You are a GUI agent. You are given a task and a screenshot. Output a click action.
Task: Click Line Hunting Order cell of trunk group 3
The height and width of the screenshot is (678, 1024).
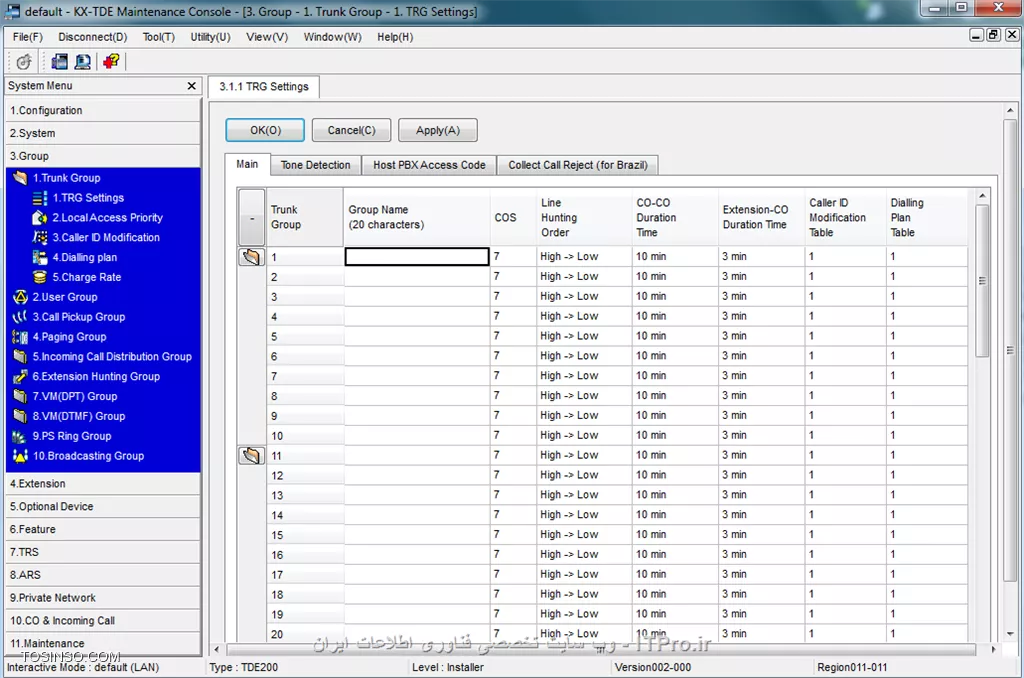pyautogui.click(x=584, y=297)
